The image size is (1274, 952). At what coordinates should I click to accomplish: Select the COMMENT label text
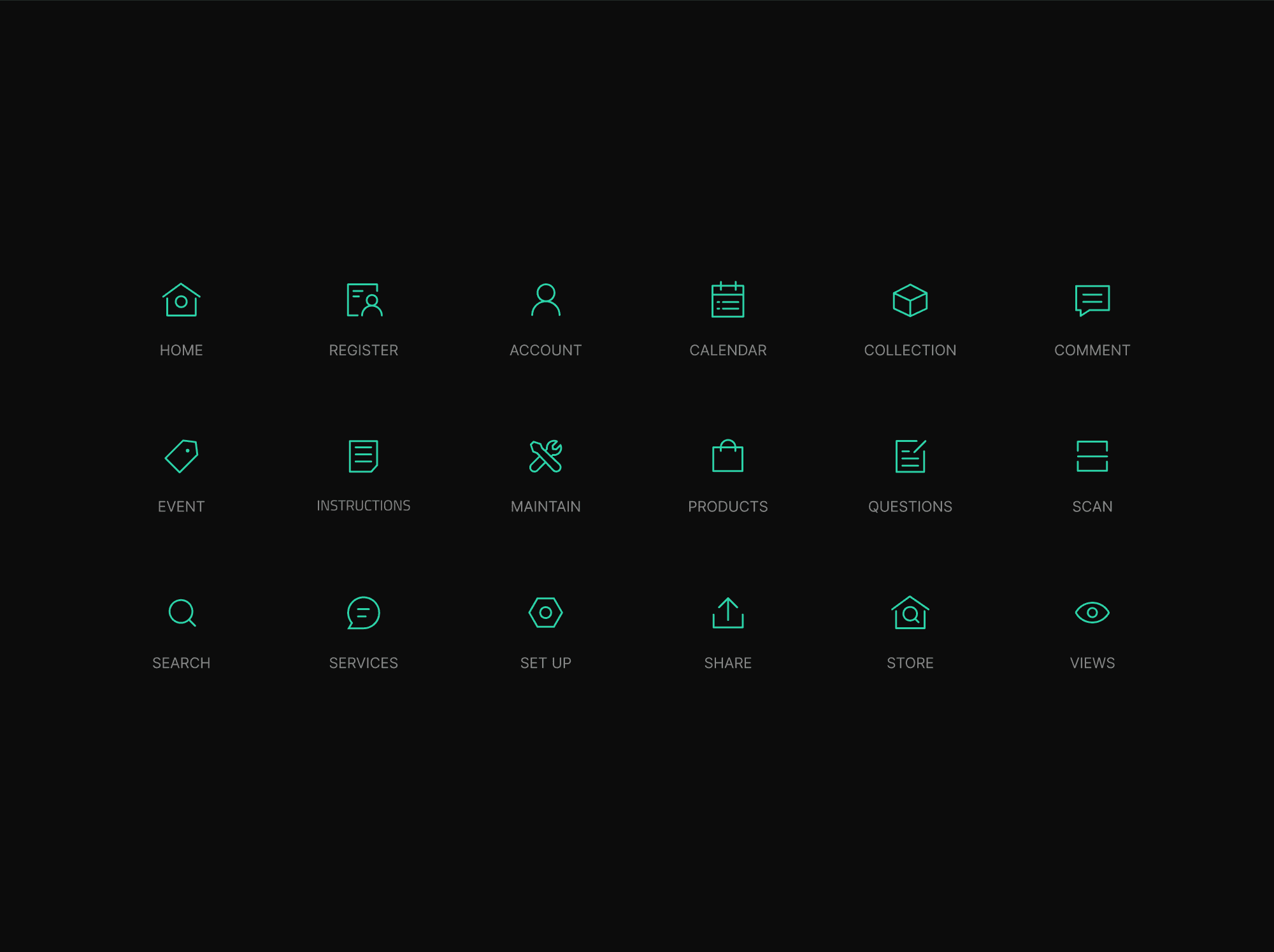(x=1092, y=350)
